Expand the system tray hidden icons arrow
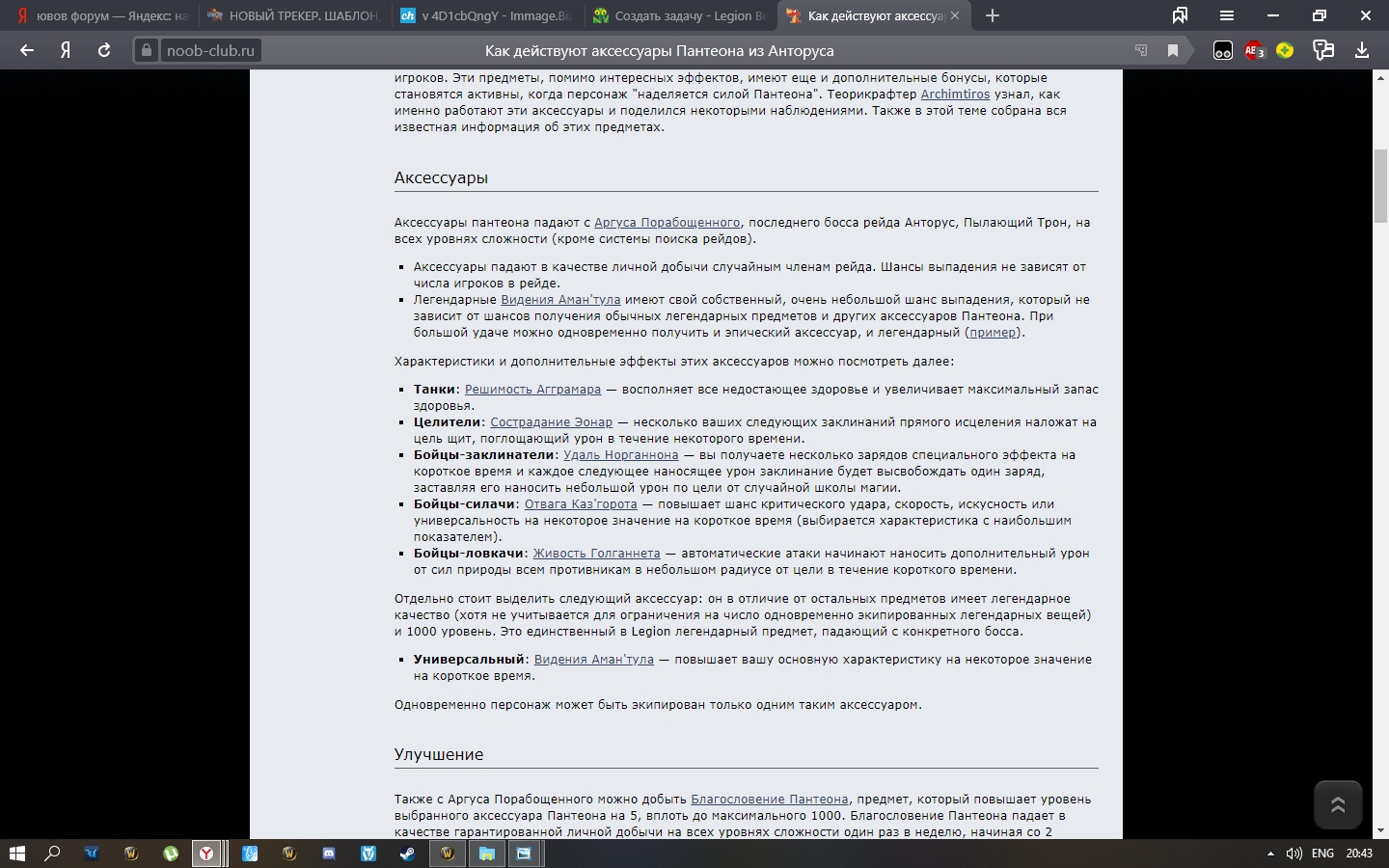The width and height of the screenshot is (1389, 868). click(1270, 854)
